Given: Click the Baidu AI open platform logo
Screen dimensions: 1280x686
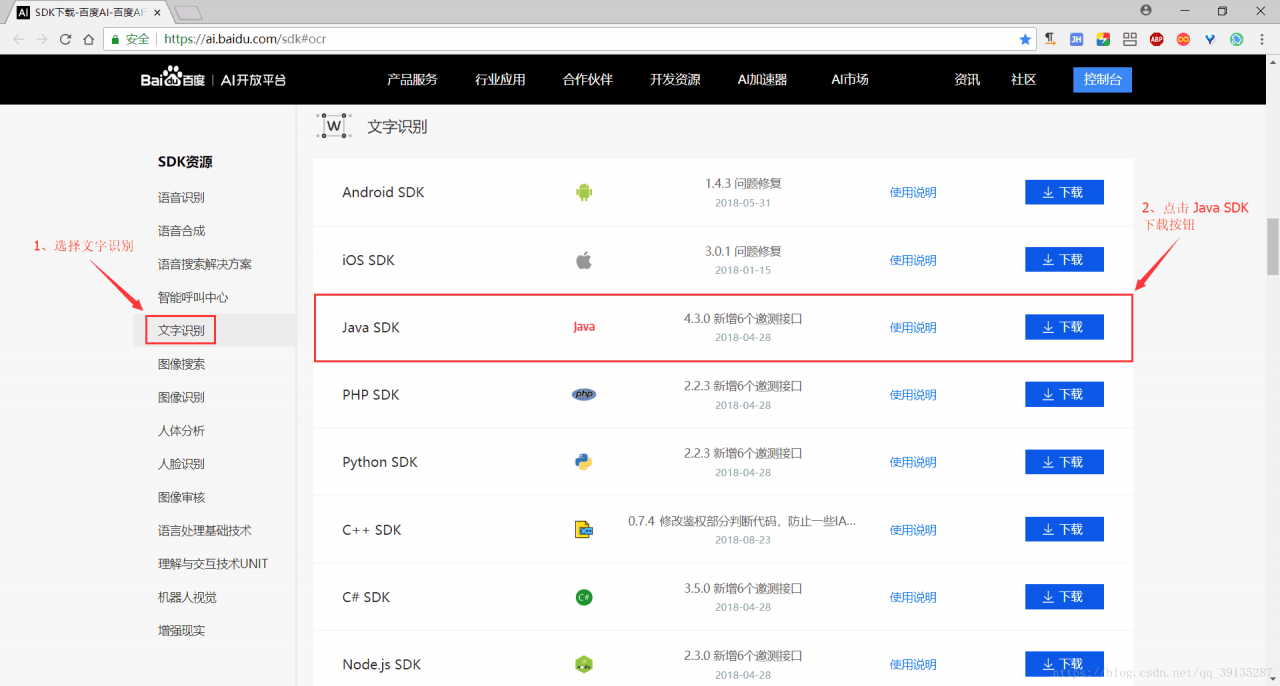Looking at the screenshot, I should click(213, 79).
